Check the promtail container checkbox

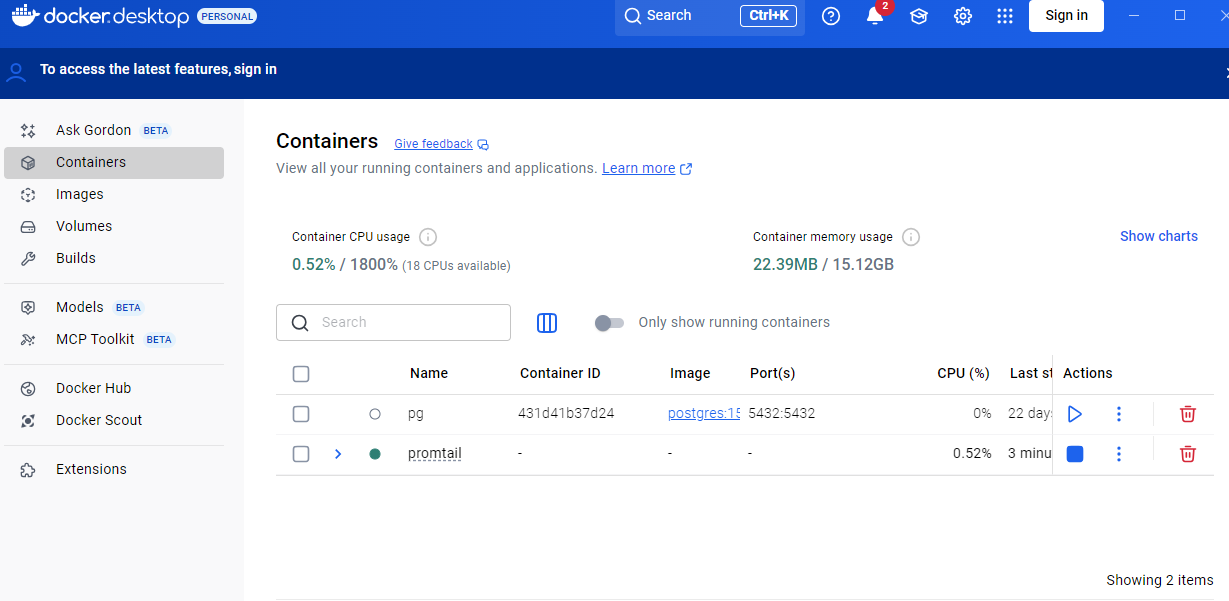tap(301, 454)
